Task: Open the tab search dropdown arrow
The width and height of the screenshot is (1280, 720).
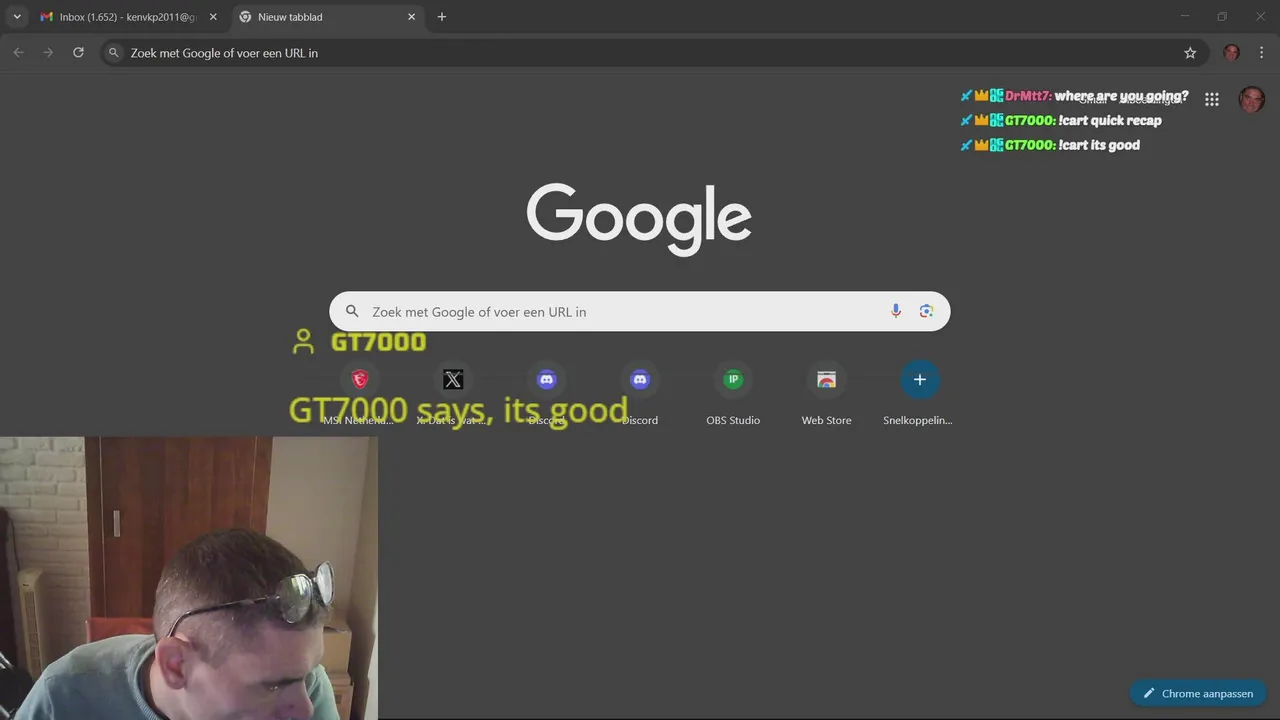Action: point(17,17)
